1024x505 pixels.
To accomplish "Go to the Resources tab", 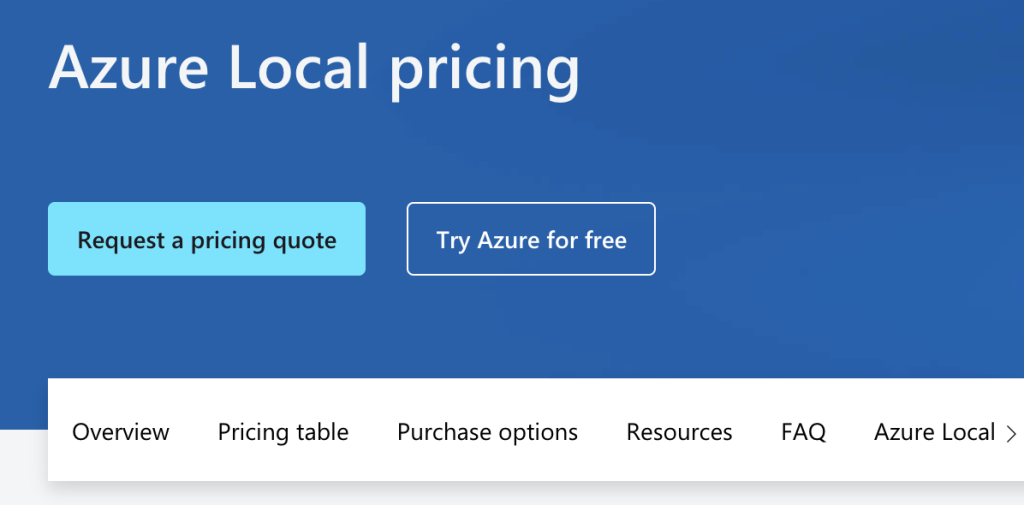I will 679,432.
